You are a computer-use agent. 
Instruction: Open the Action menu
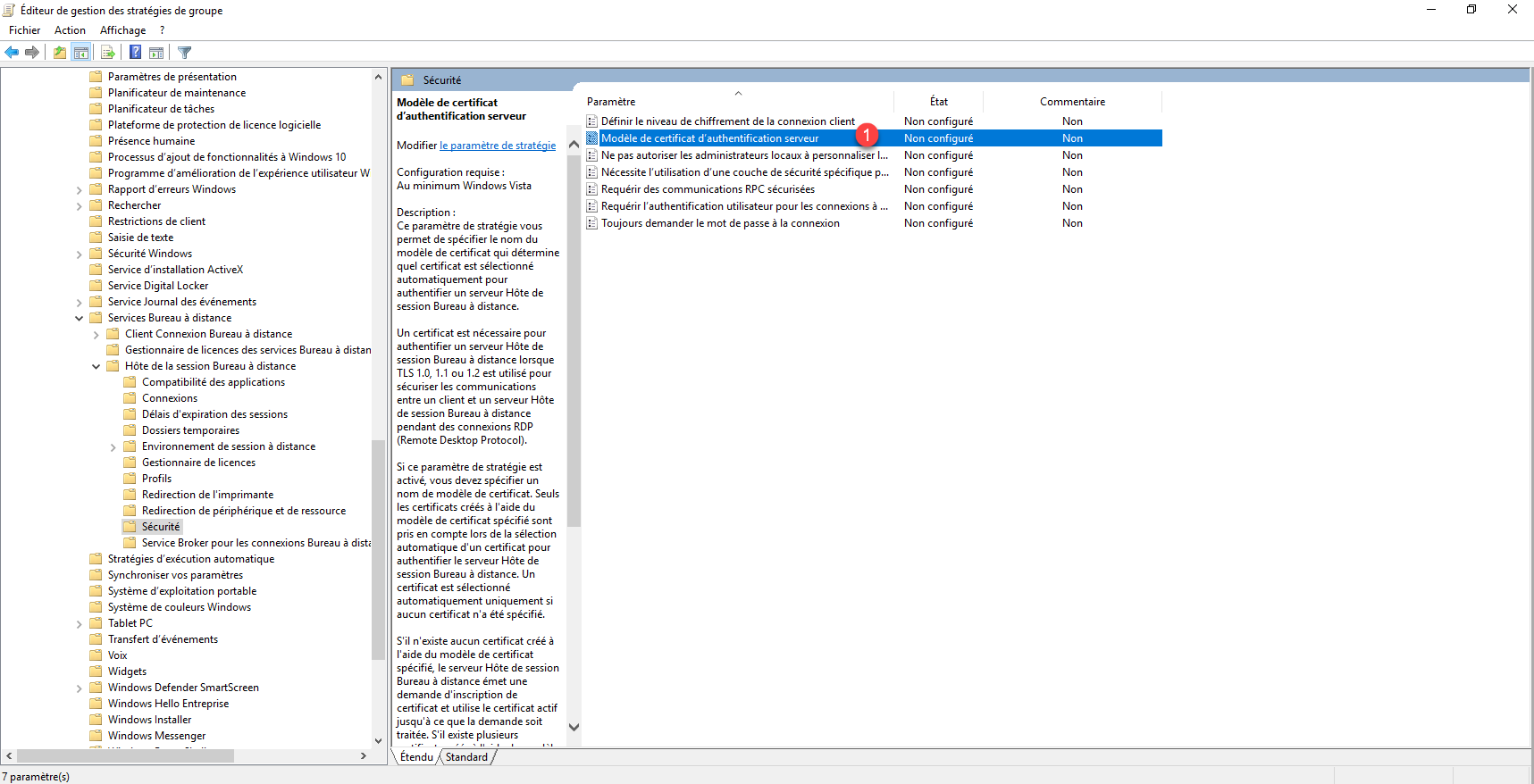point(70,30)
